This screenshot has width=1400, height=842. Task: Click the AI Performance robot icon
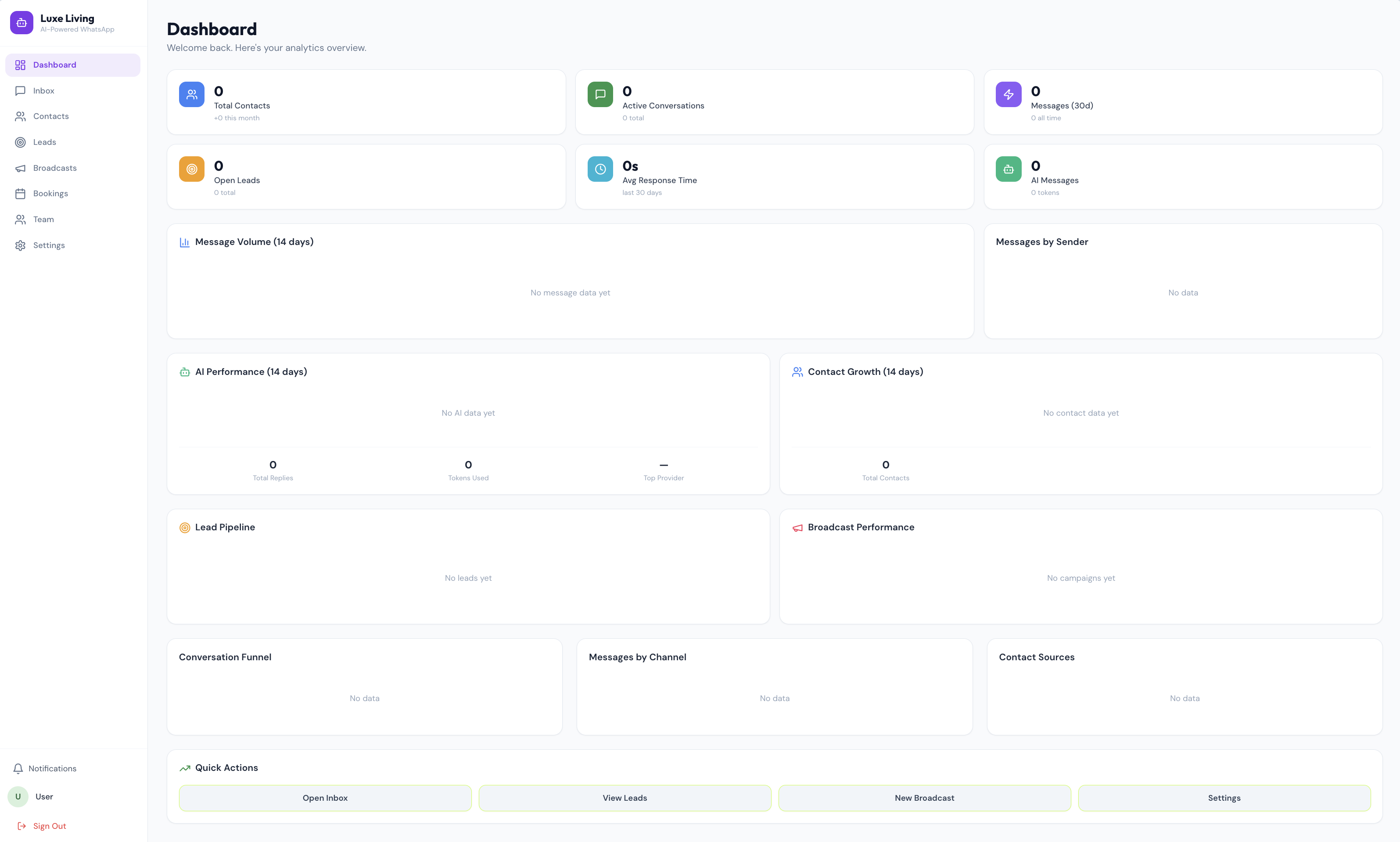[184, 372]
